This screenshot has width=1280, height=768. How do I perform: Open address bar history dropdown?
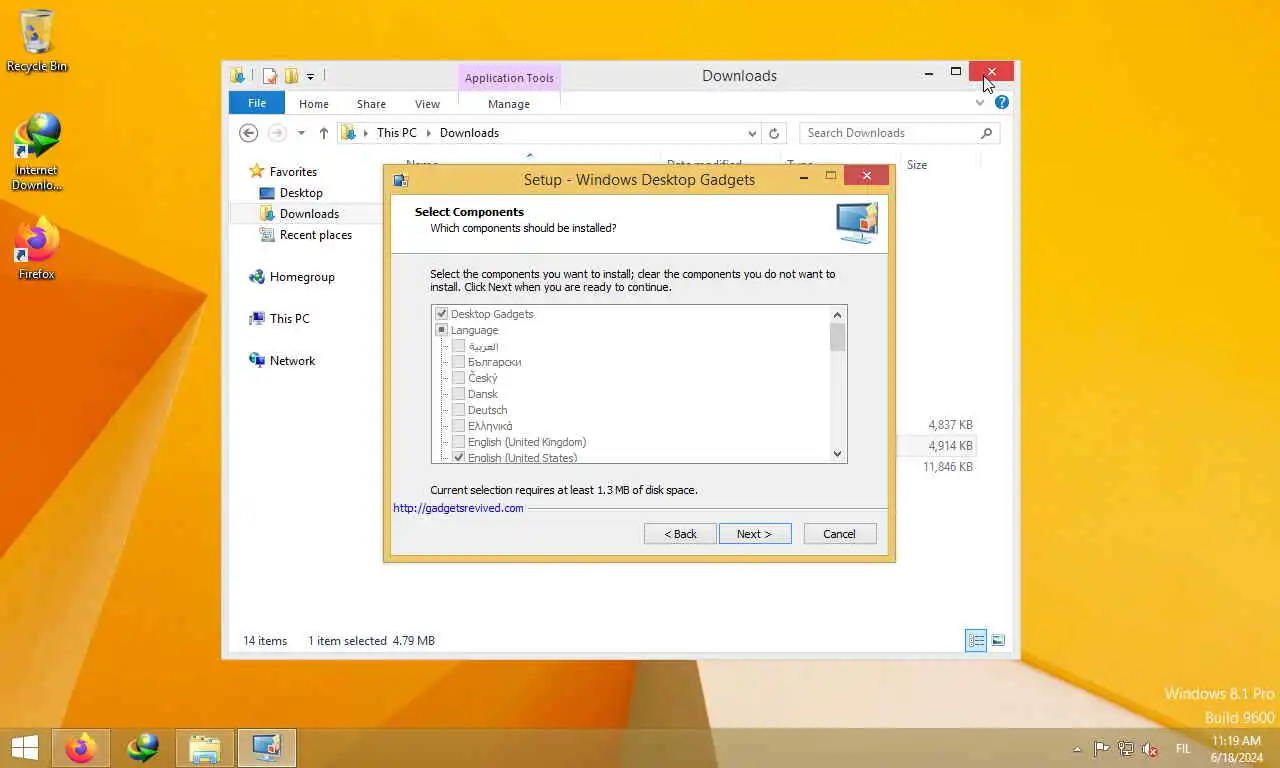tap(752, 133)
